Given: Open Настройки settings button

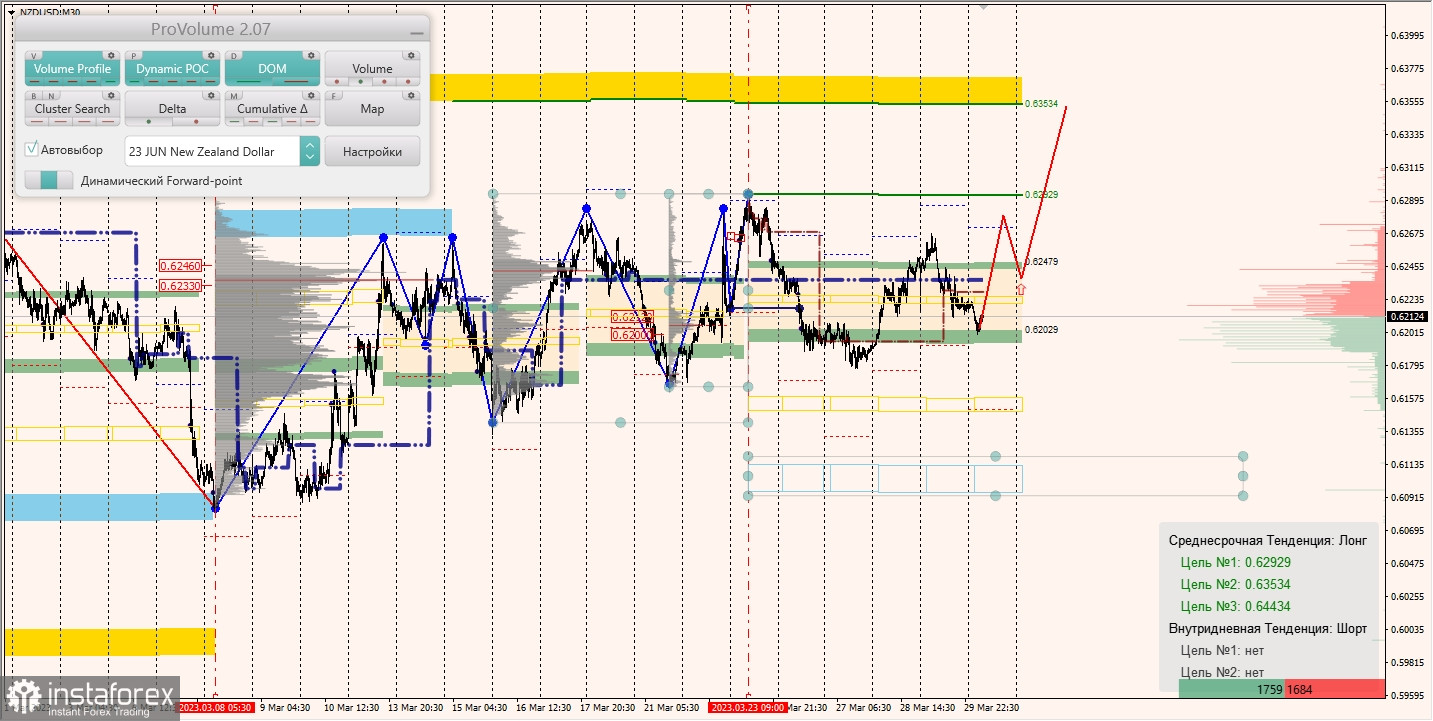Looking at the screenshot, I should click(x=372, y=151).
